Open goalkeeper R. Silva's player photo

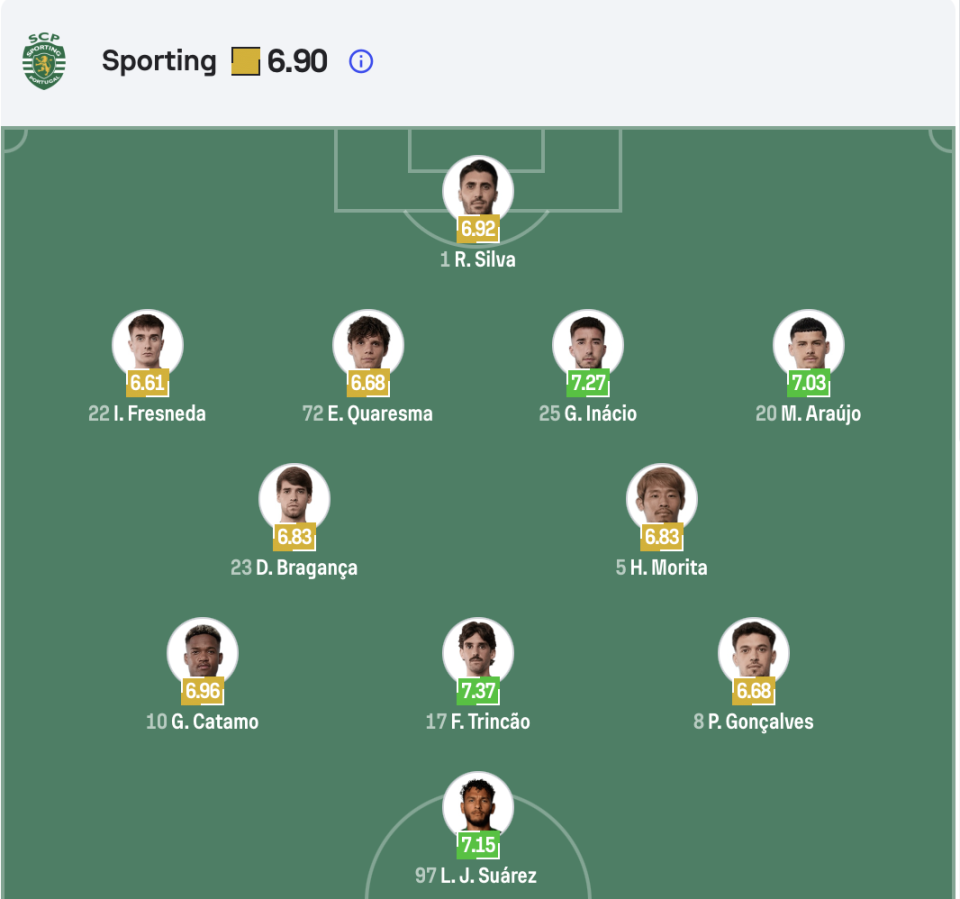tap(478, 190)
